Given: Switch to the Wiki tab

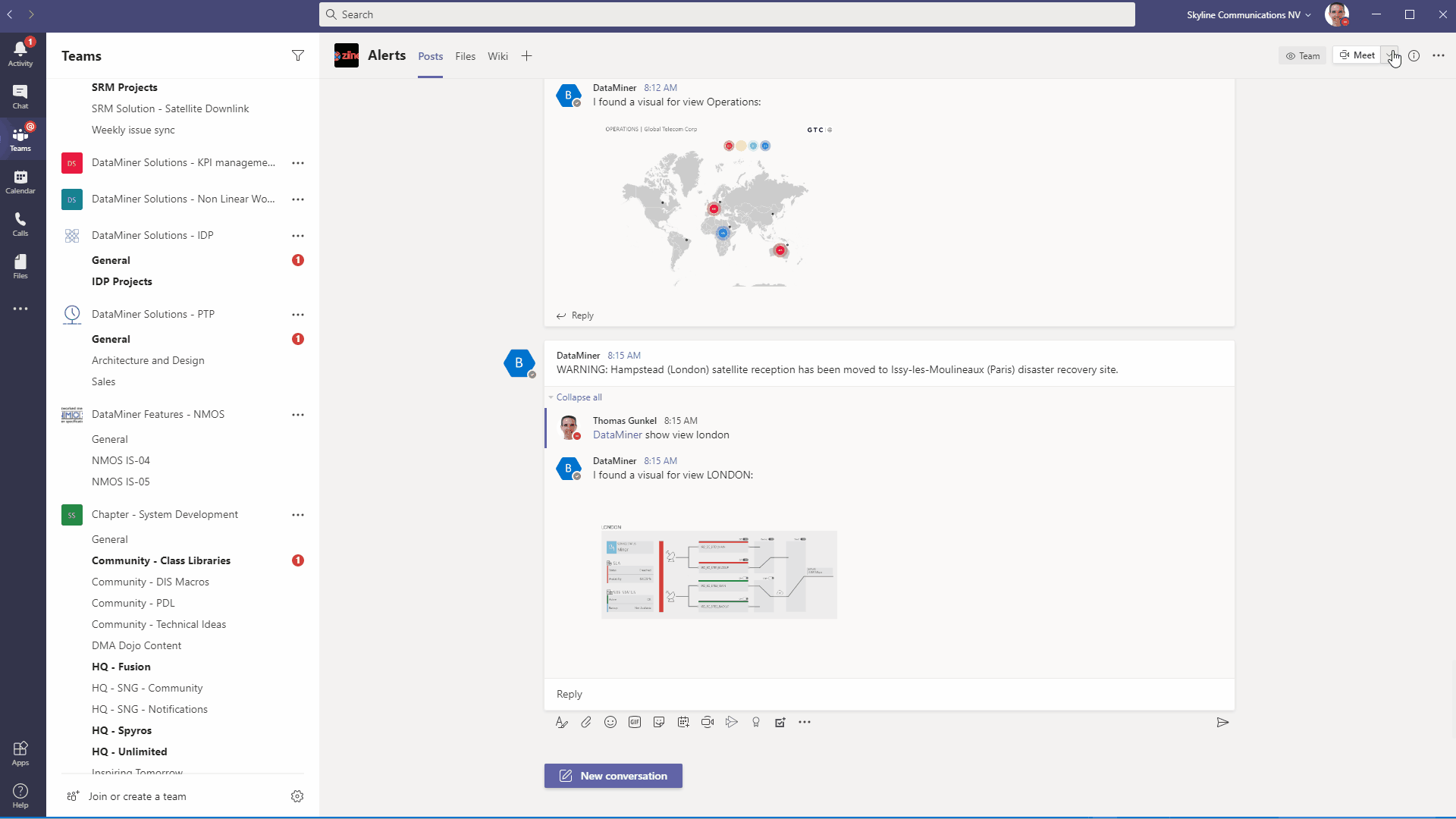Looking at the screenshot, I should [x=497, y=56].
